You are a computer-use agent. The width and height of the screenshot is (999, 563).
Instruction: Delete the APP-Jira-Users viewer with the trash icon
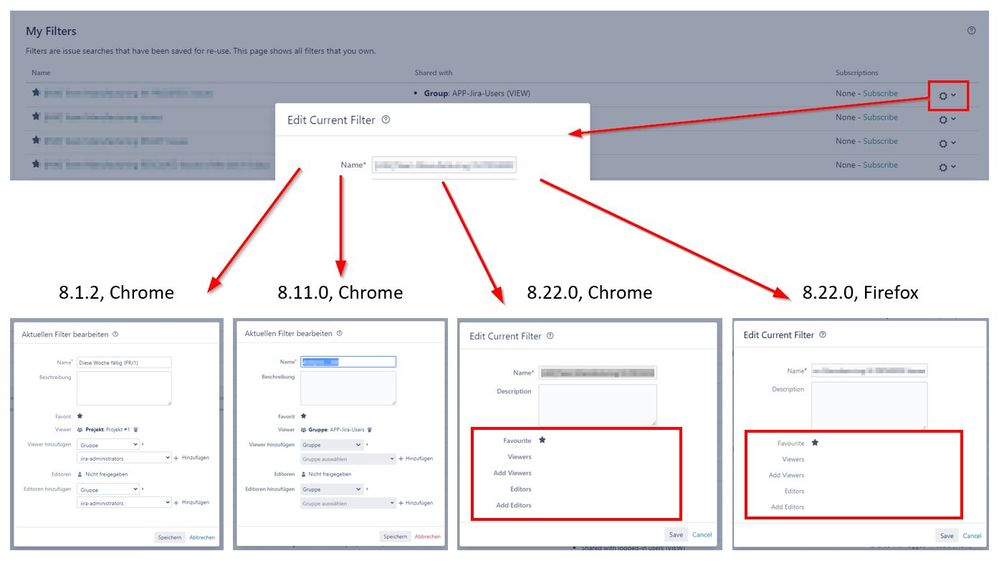pos(370,430)
